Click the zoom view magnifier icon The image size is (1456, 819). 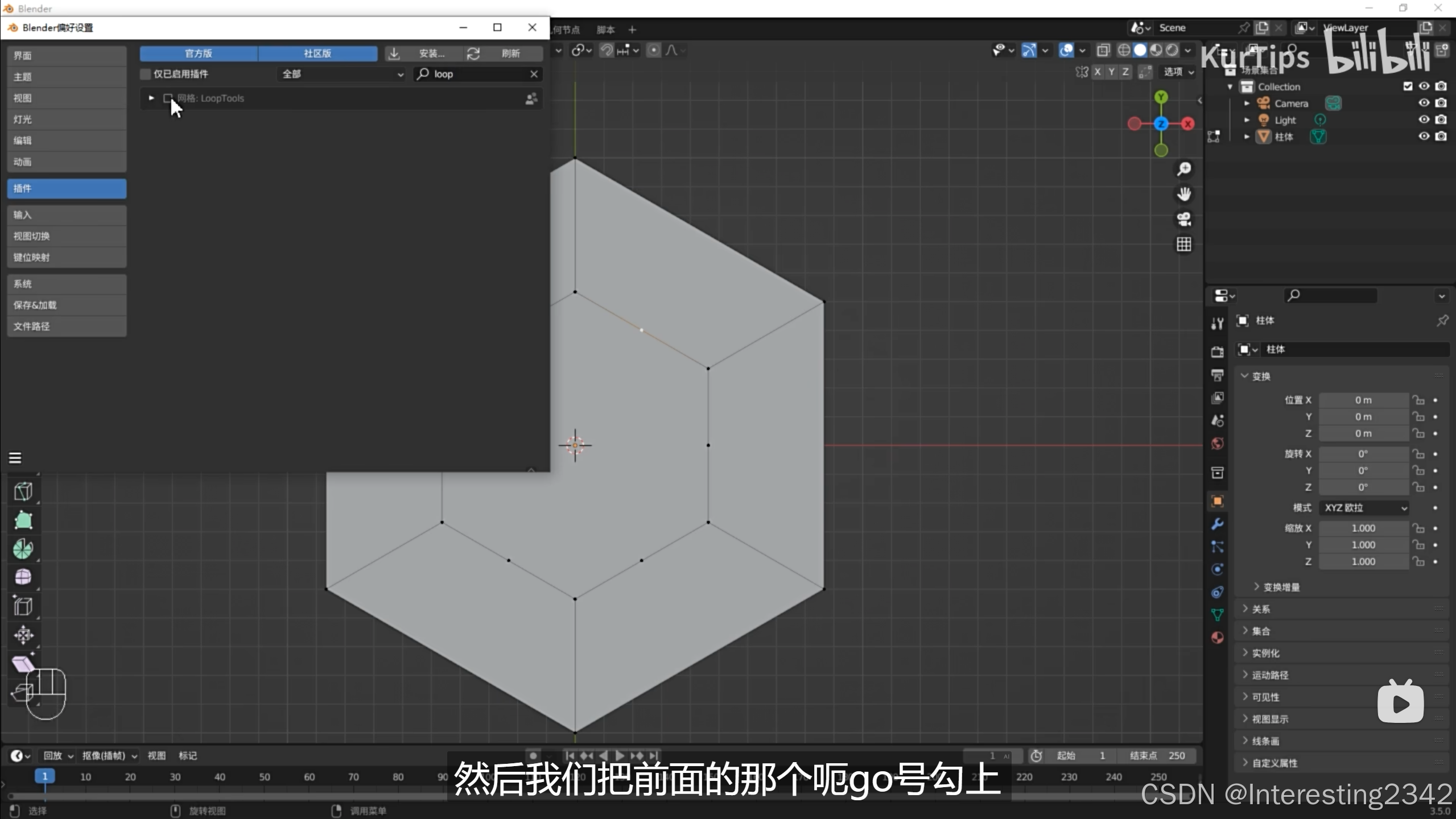coord(1184,169)
